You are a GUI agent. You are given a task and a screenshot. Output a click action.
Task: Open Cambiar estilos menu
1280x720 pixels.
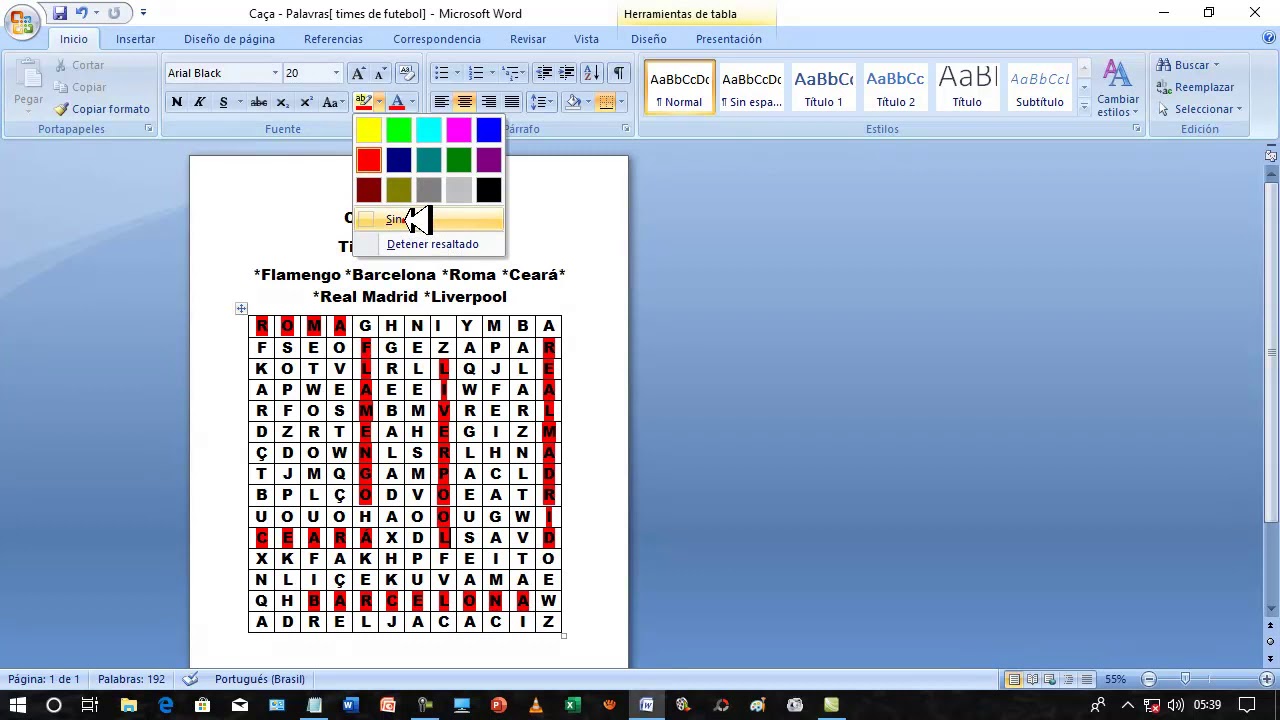(x=1117, y=89)
